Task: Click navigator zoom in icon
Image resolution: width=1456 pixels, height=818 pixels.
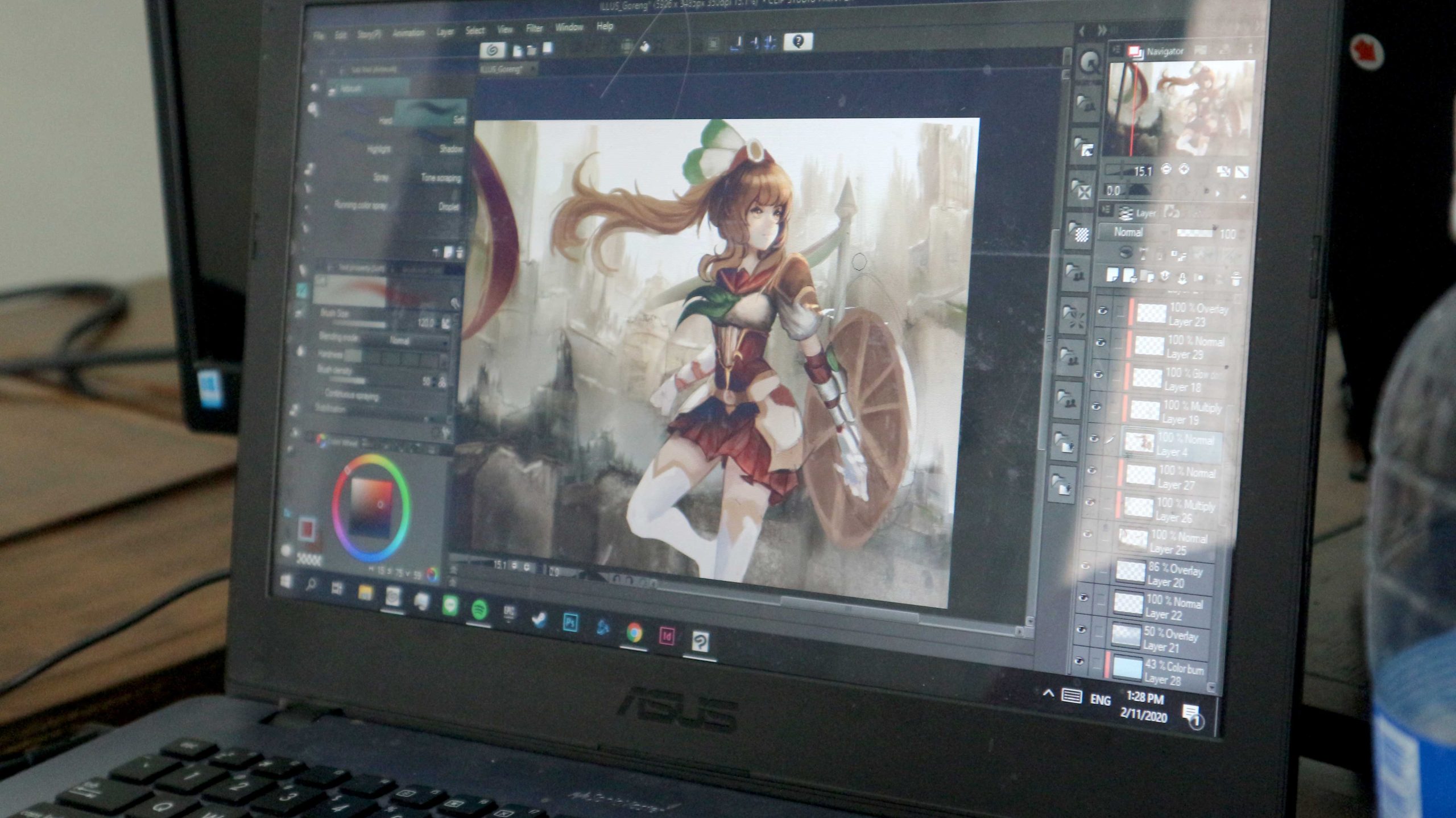Action: pyautogui.click(x=1184, y=169)
